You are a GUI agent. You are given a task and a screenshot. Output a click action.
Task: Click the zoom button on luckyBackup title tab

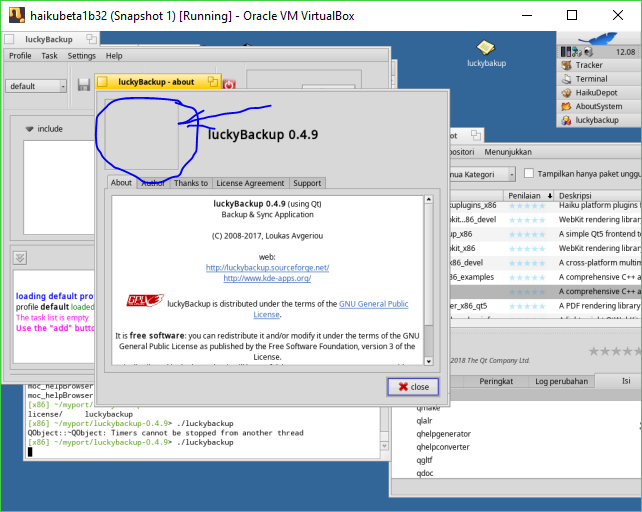pos(91,39)
